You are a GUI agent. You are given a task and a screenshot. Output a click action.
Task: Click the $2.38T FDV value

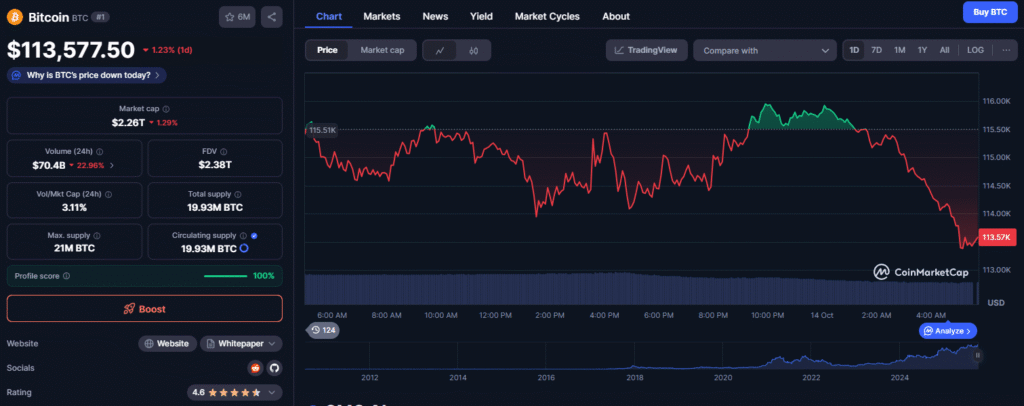tap(215, 165)
